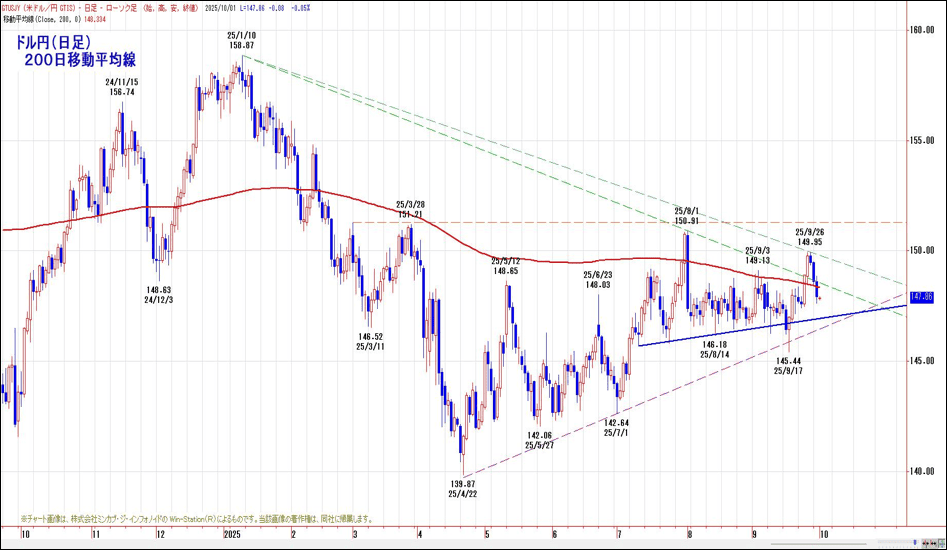Click the compress-width arrows icon beside the zoom slider
947x550 pixels.
(x=925, y=544)
